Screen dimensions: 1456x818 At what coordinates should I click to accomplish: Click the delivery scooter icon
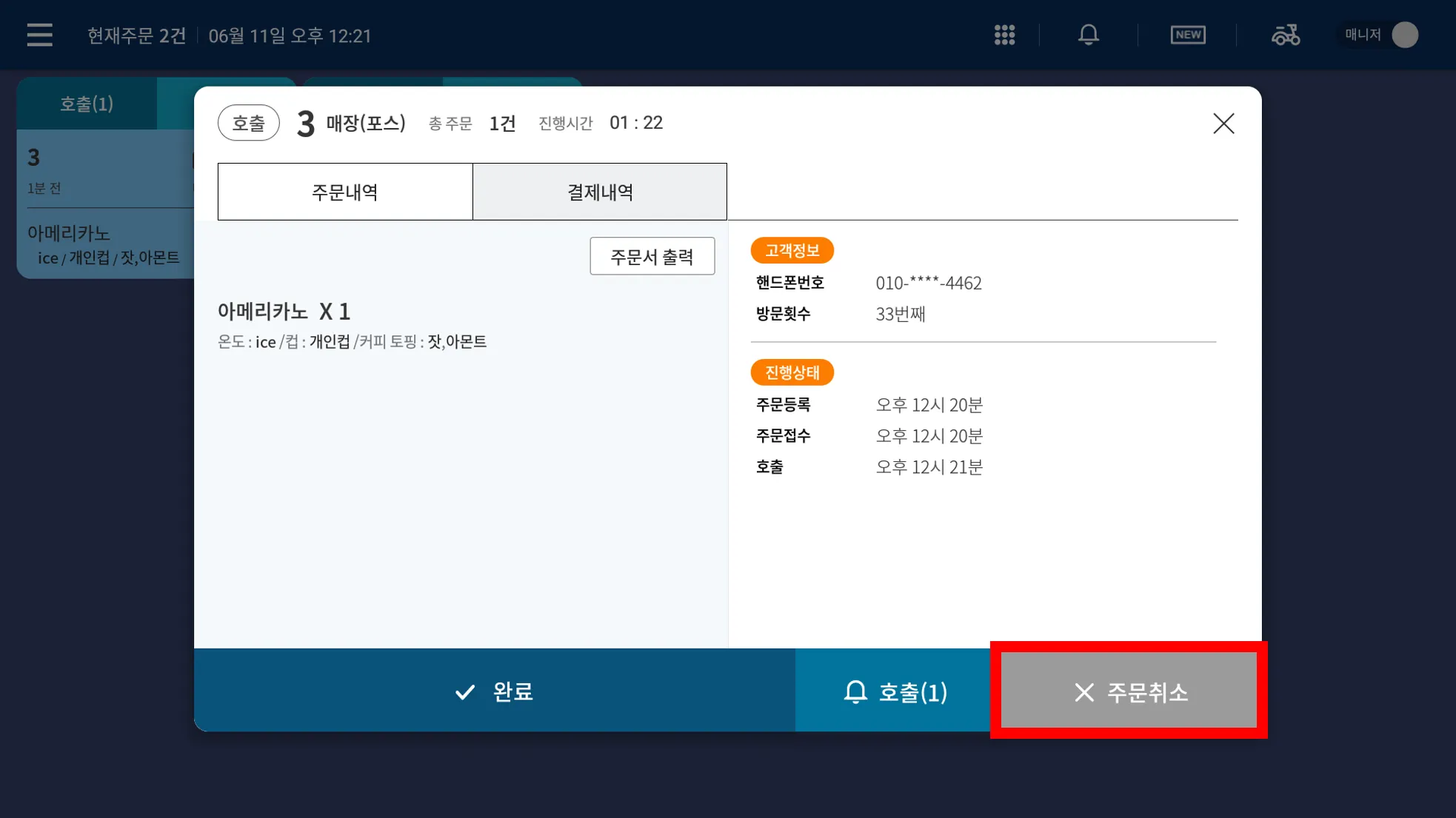1286,35
